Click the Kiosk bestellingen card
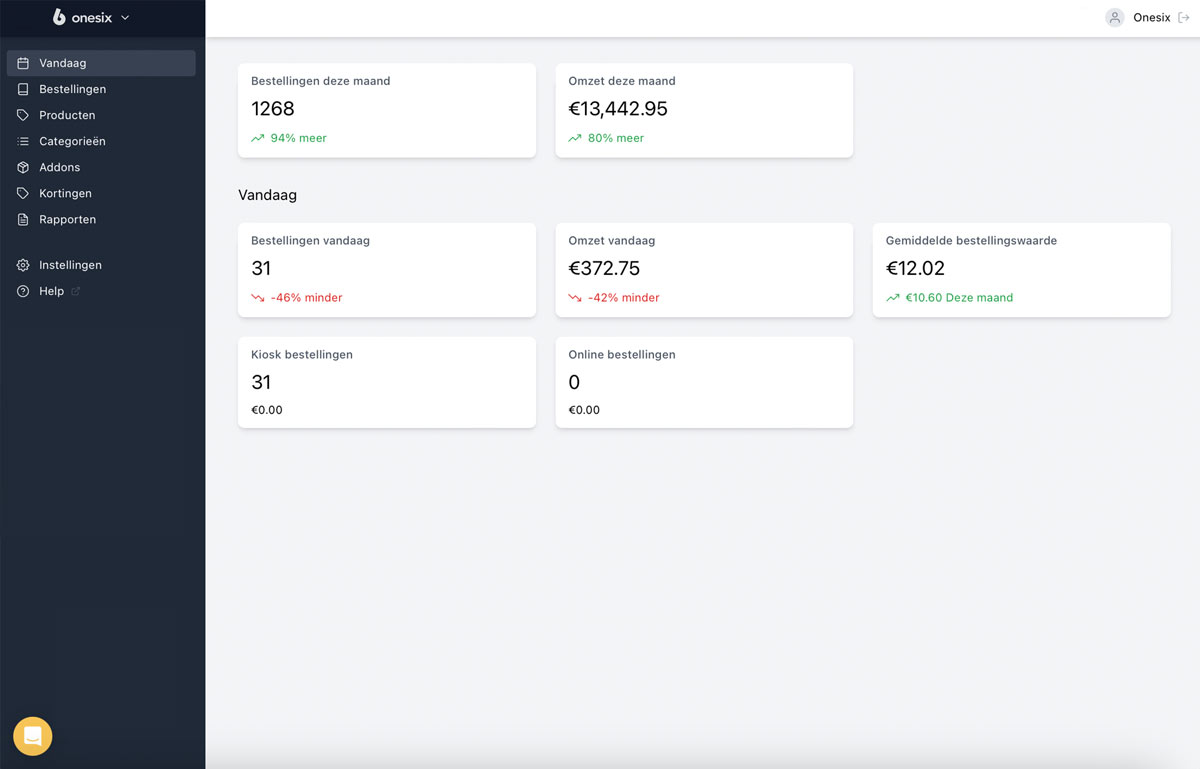Viewport: 1200px width, 769px height. [387, 382]
